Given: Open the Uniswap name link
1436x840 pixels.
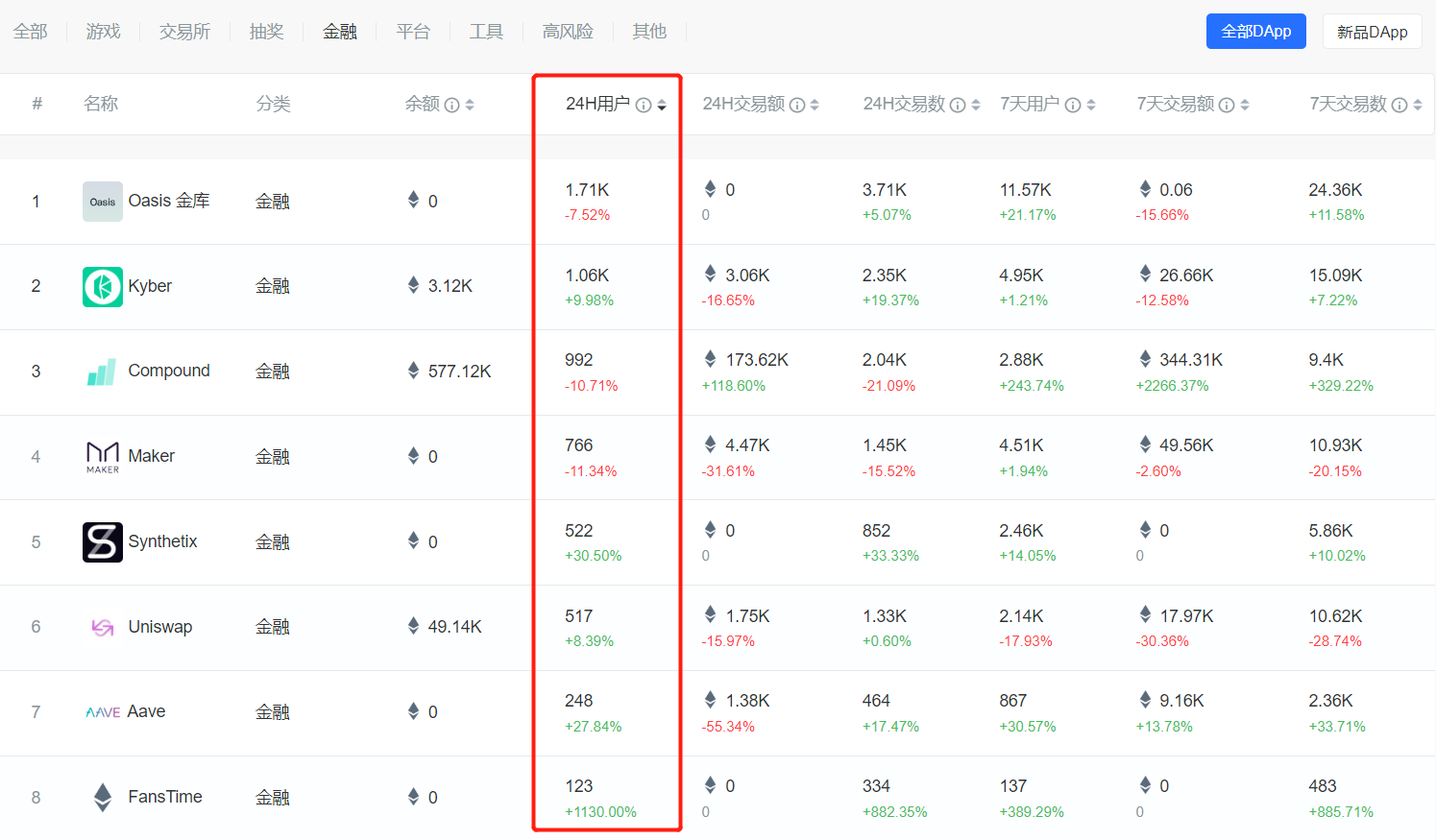Looking at the screenshot, I should tap(160, 627).
